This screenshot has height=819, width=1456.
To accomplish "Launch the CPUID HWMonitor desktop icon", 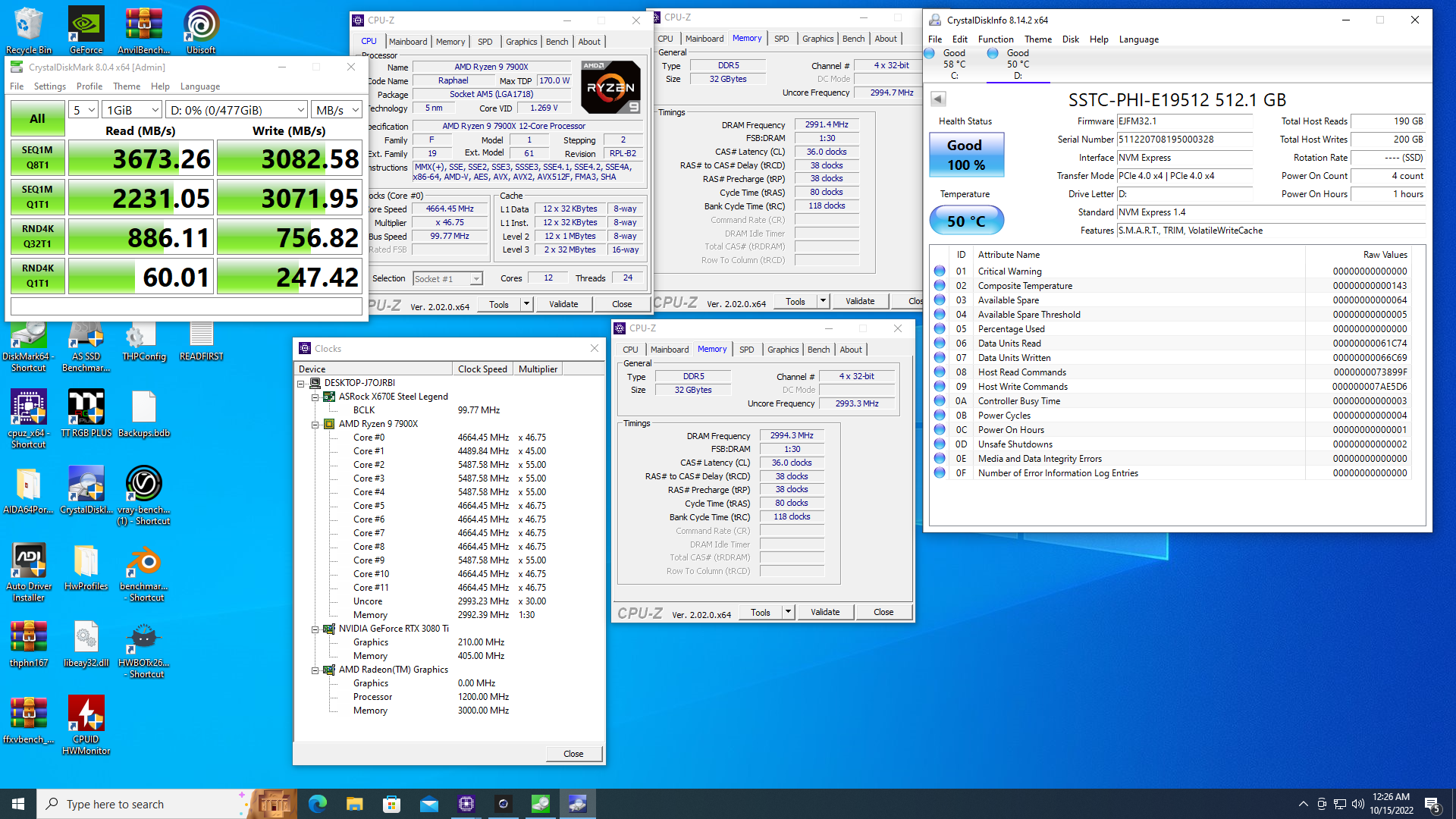I will [86, 725].
